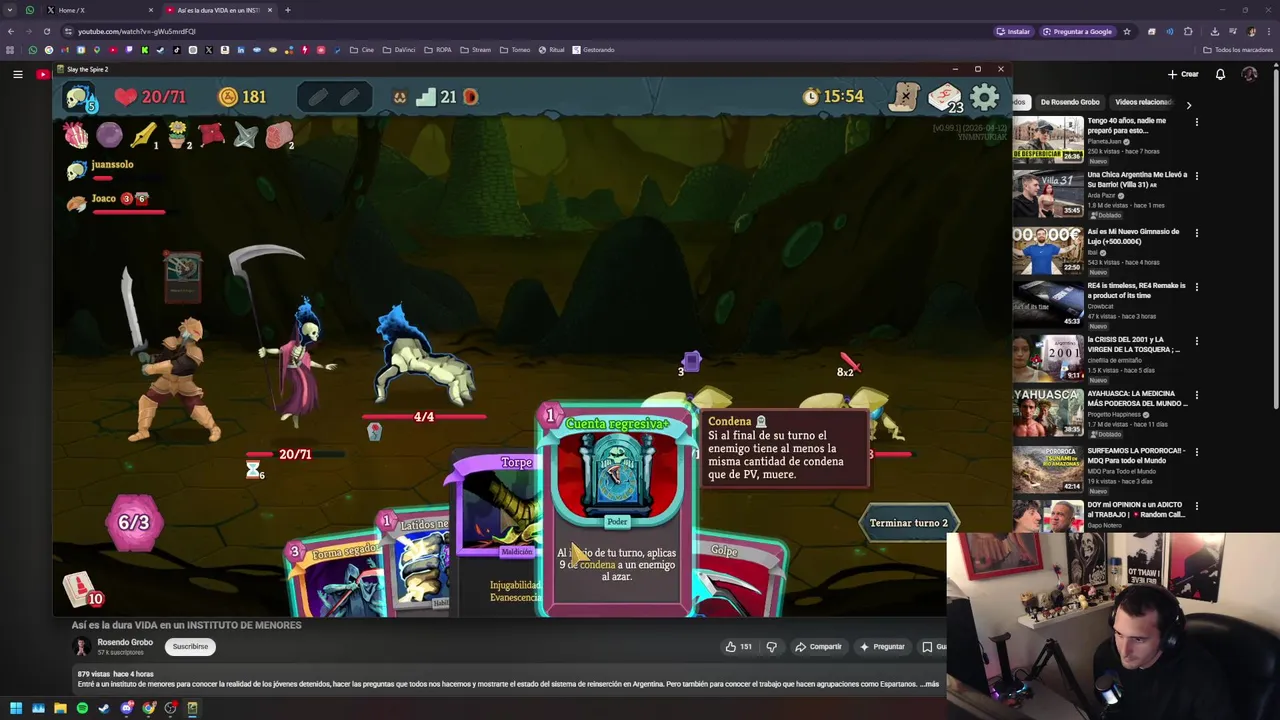Image resolution: width=1280 pixels, height=720 pixels.
Task: Subscribe to Rosendo Grobo channel
Action: point(190,647)
